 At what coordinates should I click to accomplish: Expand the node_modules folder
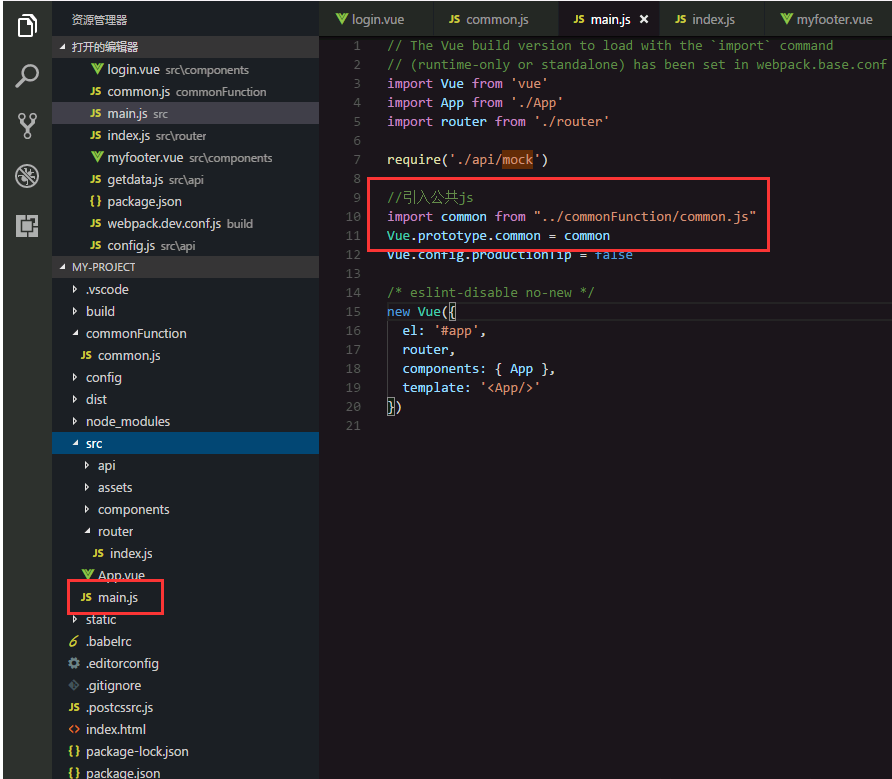point(76,421)
